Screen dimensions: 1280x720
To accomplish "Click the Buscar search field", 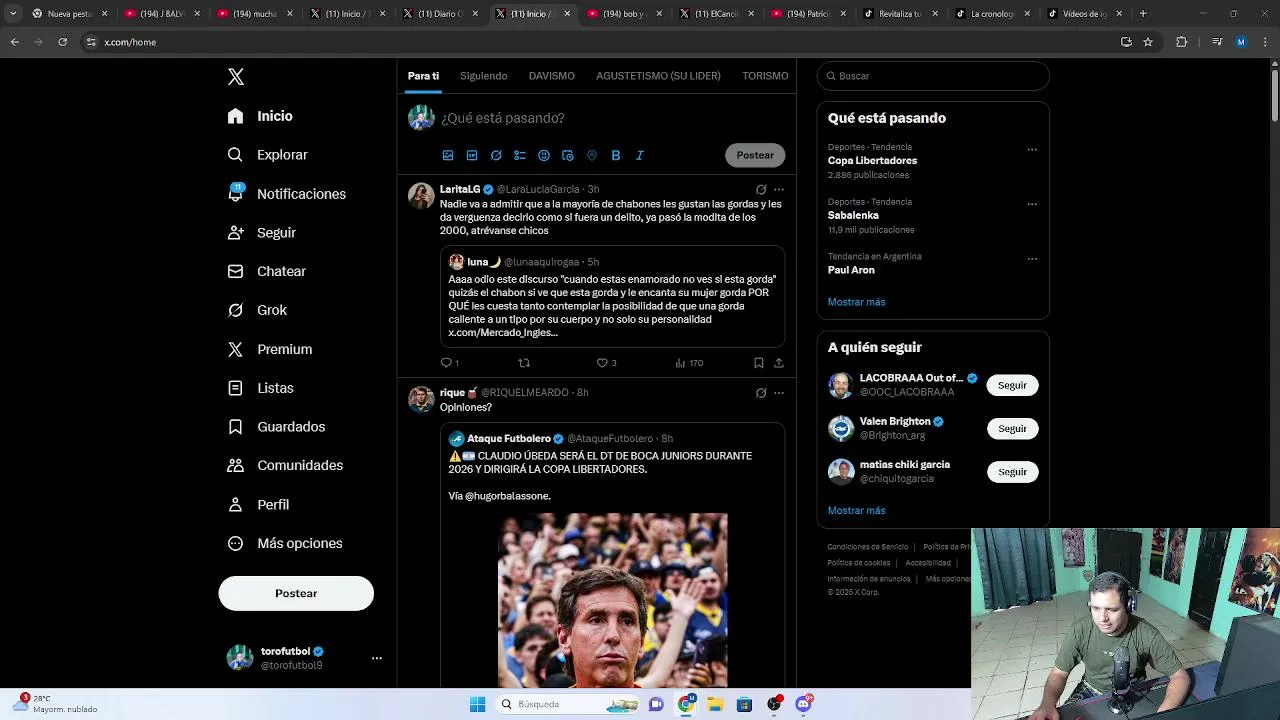I will 933,76.
